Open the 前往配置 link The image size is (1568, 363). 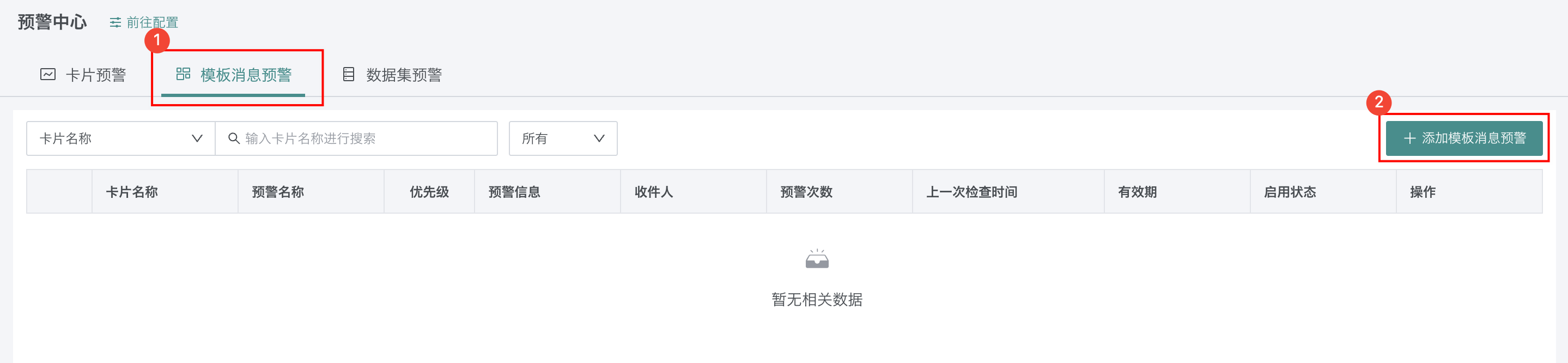tap(151, 22)
